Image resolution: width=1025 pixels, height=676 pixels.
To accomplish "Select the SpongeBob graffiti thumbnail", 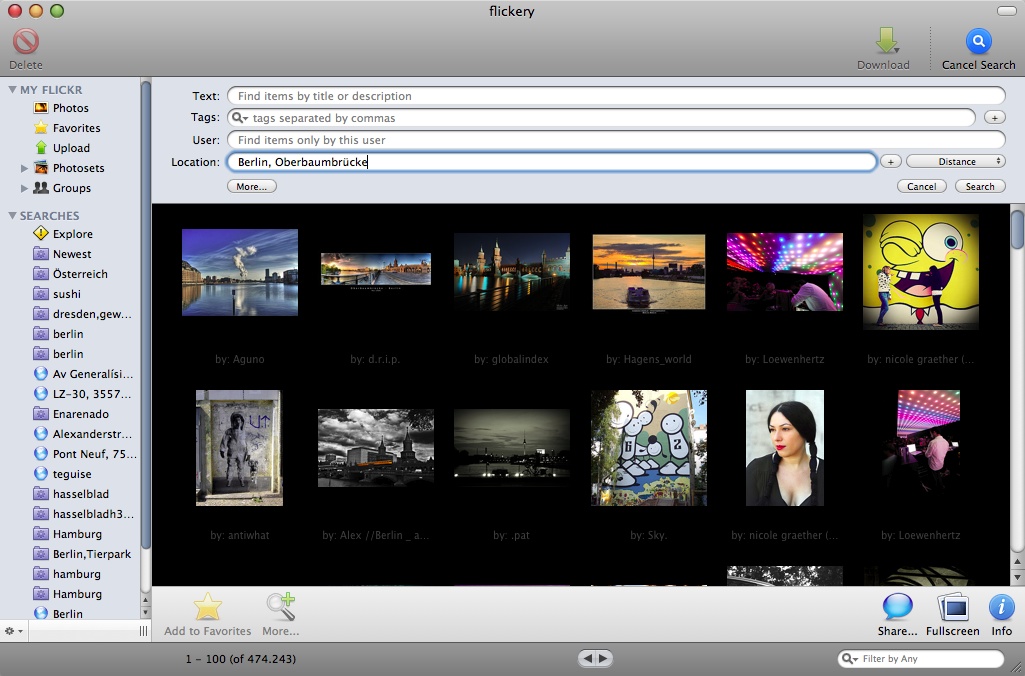I will [920, 271].
